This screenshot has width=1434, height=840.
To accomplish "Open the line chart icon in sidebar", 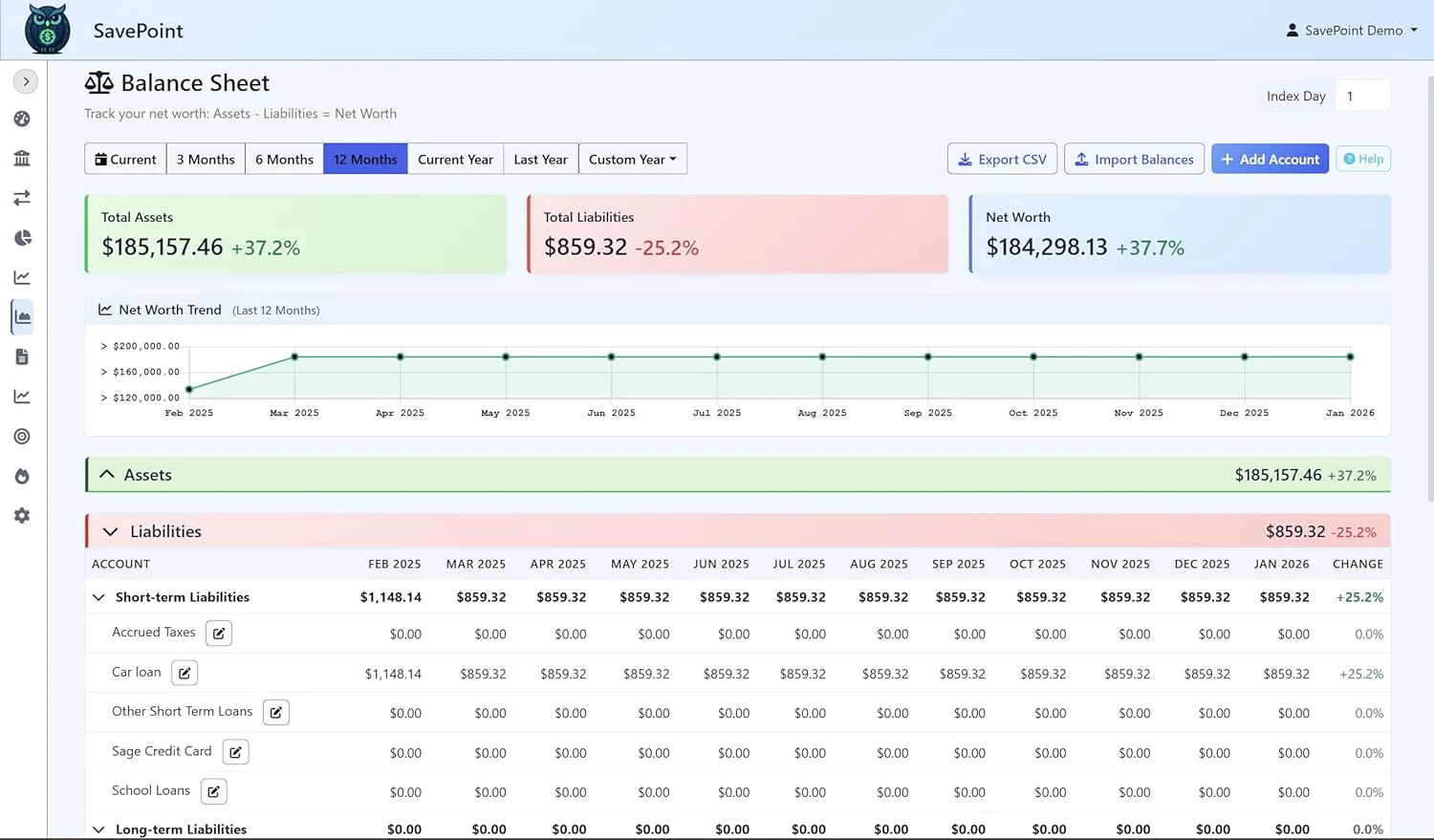I will coord(22,277).
